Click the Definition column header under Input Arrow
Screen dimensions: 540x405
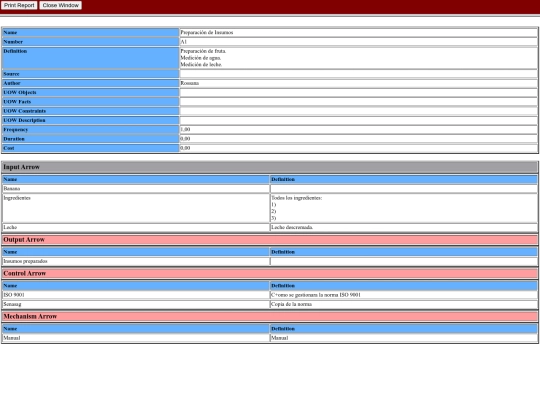point(404,179)
